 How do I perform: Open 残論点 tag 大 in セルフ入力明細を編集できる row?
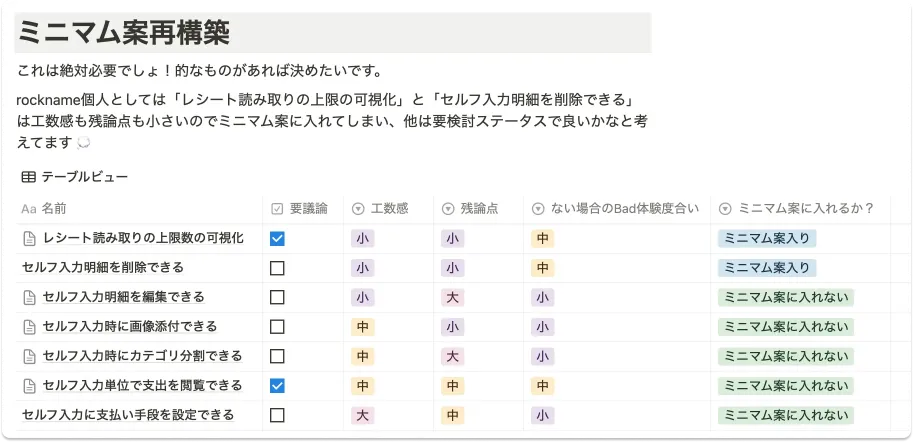point(452,298)
